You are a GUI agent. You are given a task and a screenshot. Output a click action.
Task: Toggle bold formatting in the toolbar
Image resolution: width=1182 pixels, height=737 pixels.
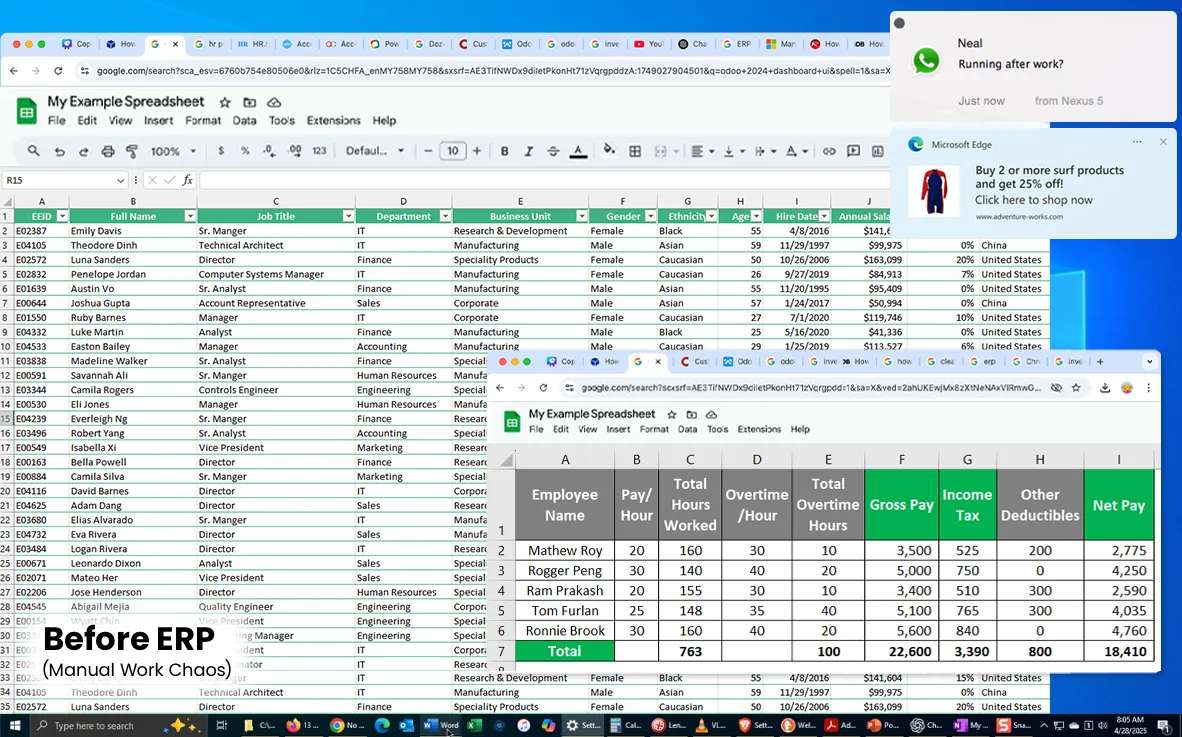pos(505,151)
